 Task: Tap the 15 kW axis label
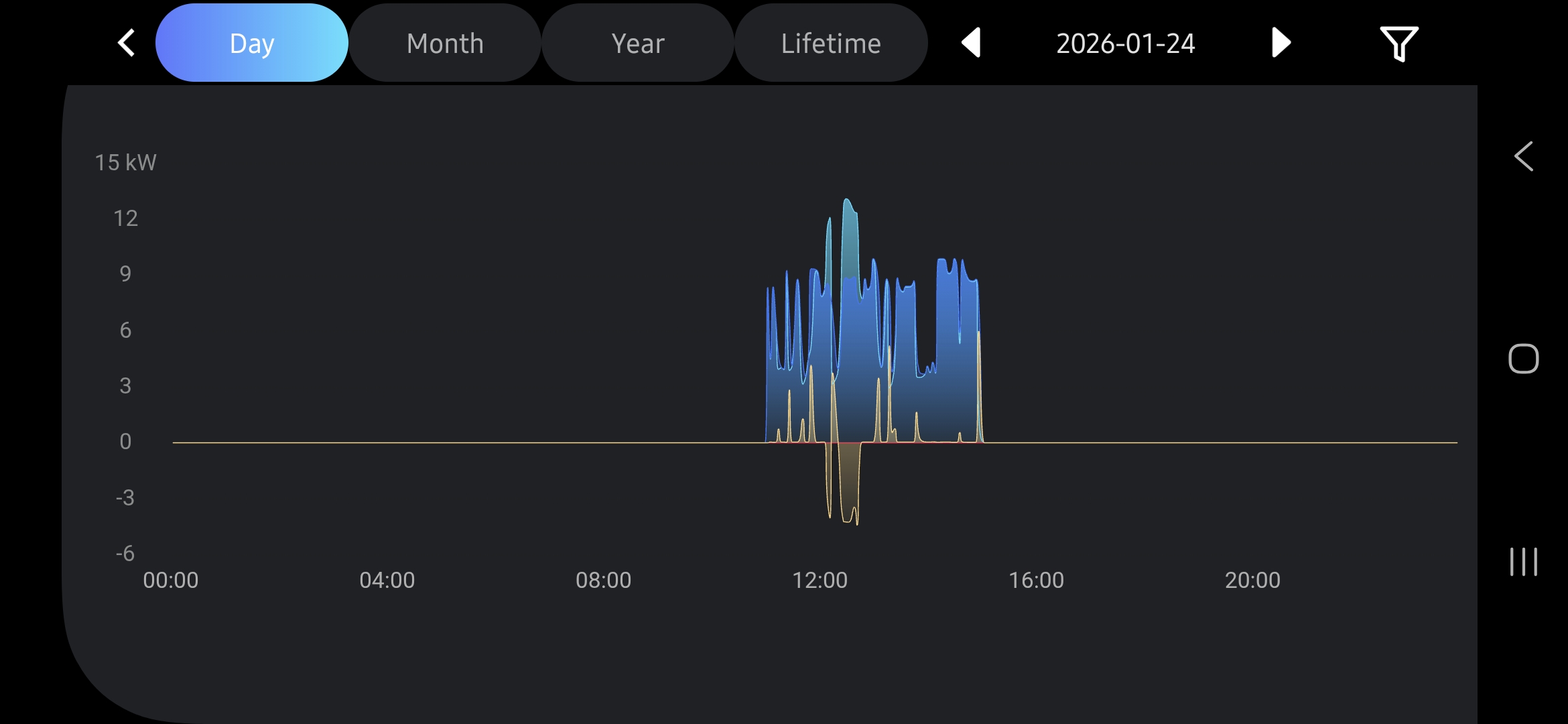(x=125, y=162)
